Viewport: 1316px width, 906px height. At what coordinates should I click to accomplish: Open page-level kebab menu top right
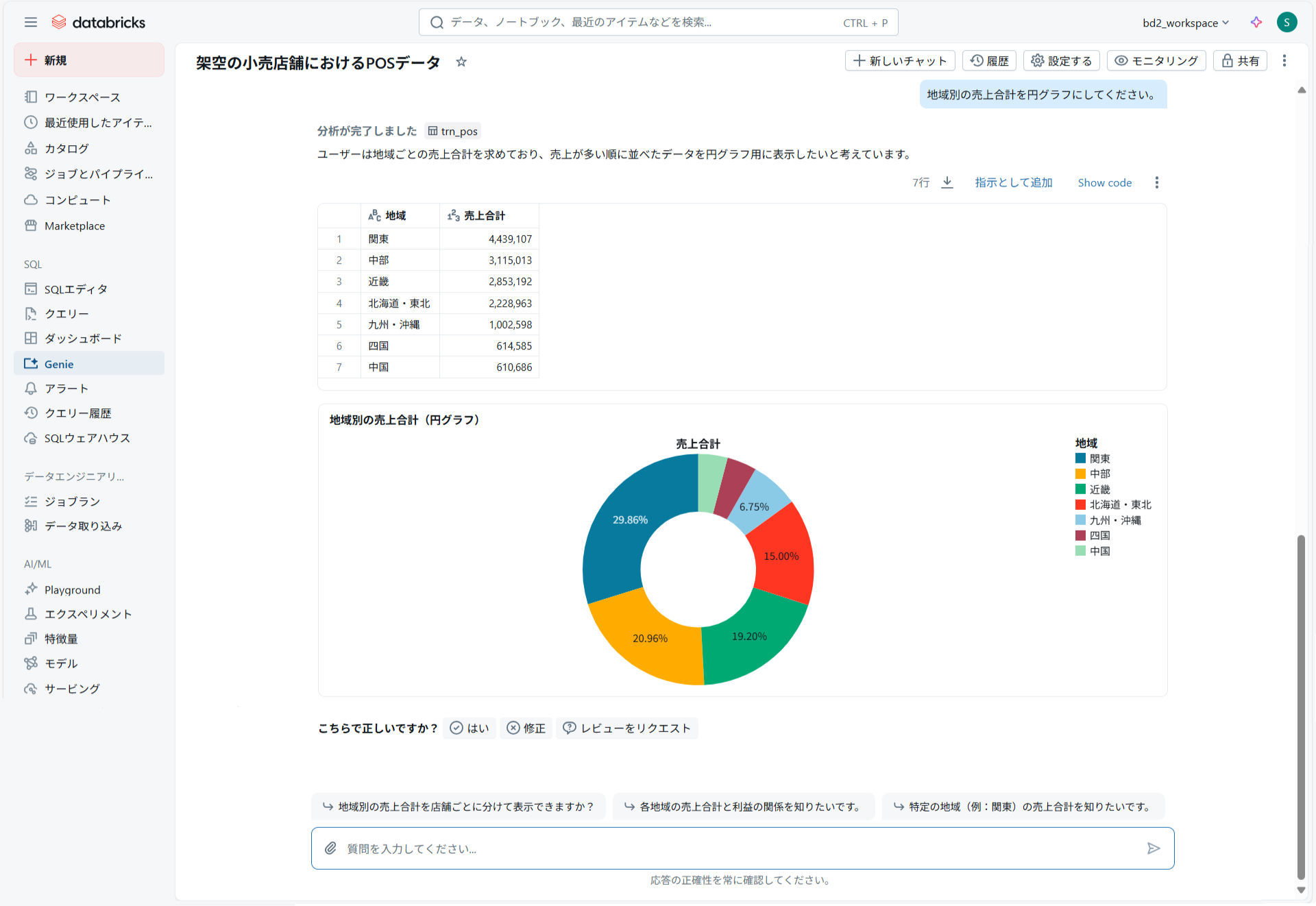coord(1284,61)
